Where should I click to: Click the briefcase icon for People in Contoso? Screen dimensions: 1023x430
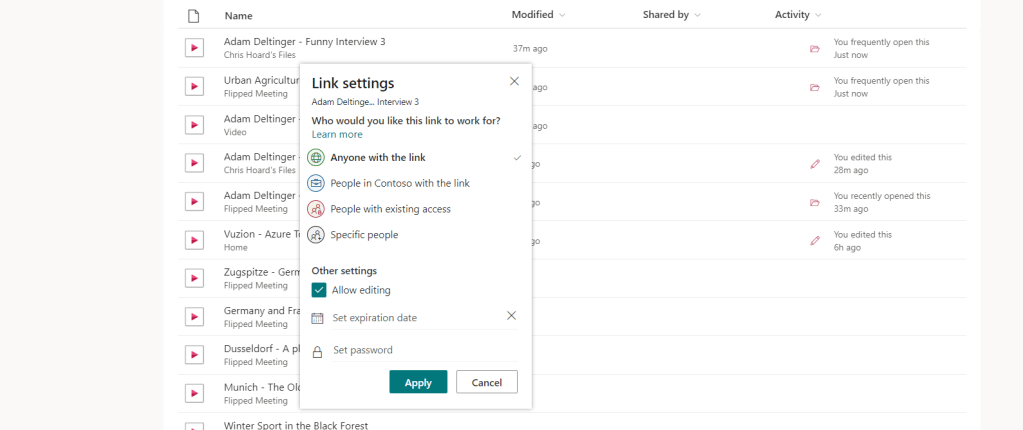pos(316,183)
